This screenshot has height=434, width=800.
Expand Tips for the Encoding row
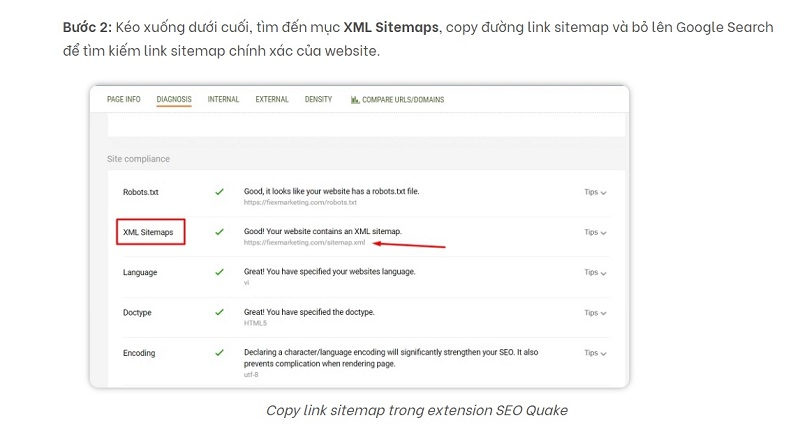595,353
